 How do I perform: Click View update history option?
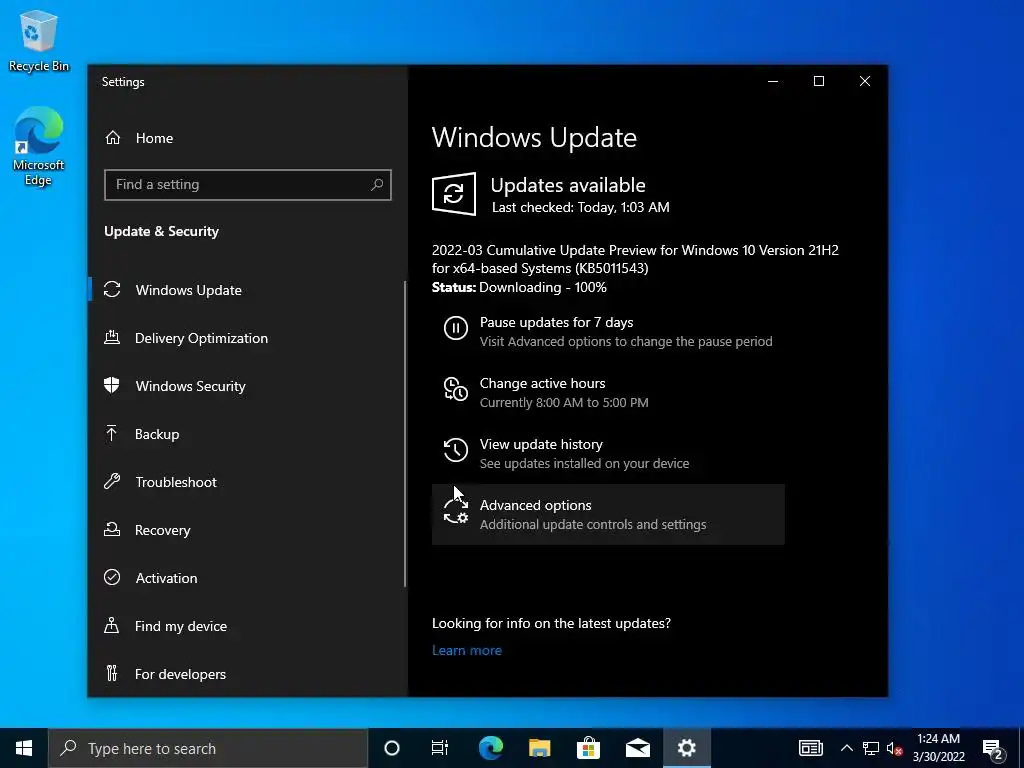pos(608,453)
